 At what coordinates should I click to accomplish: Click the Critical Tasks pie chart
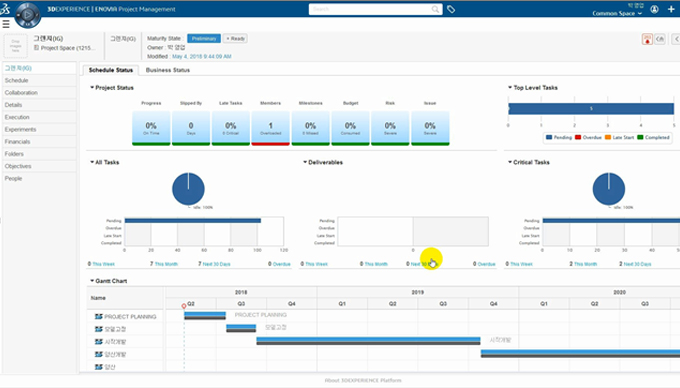coord(609,189)
